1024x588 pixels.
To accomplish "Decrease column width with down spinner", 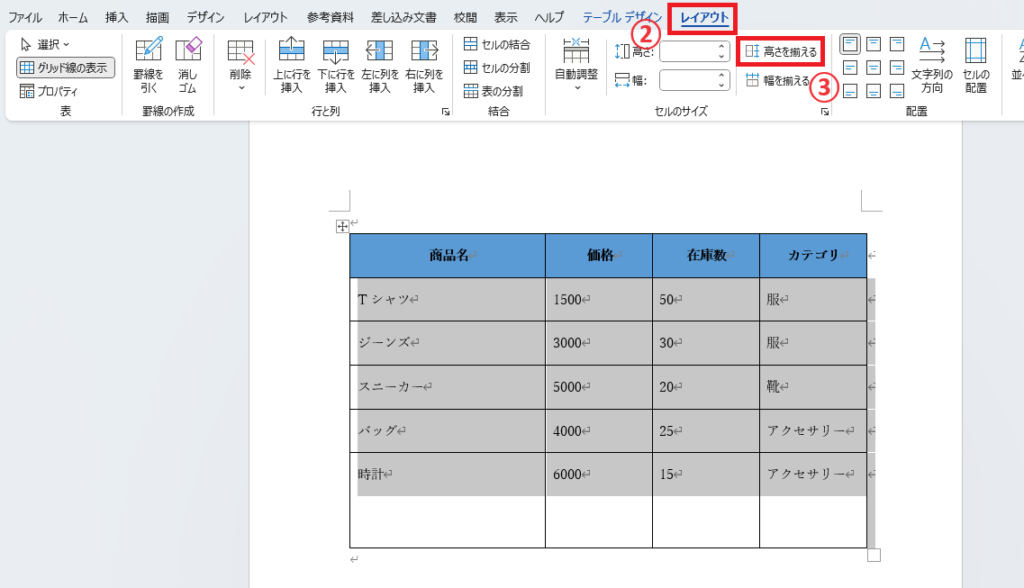I will tap(721, 86).
